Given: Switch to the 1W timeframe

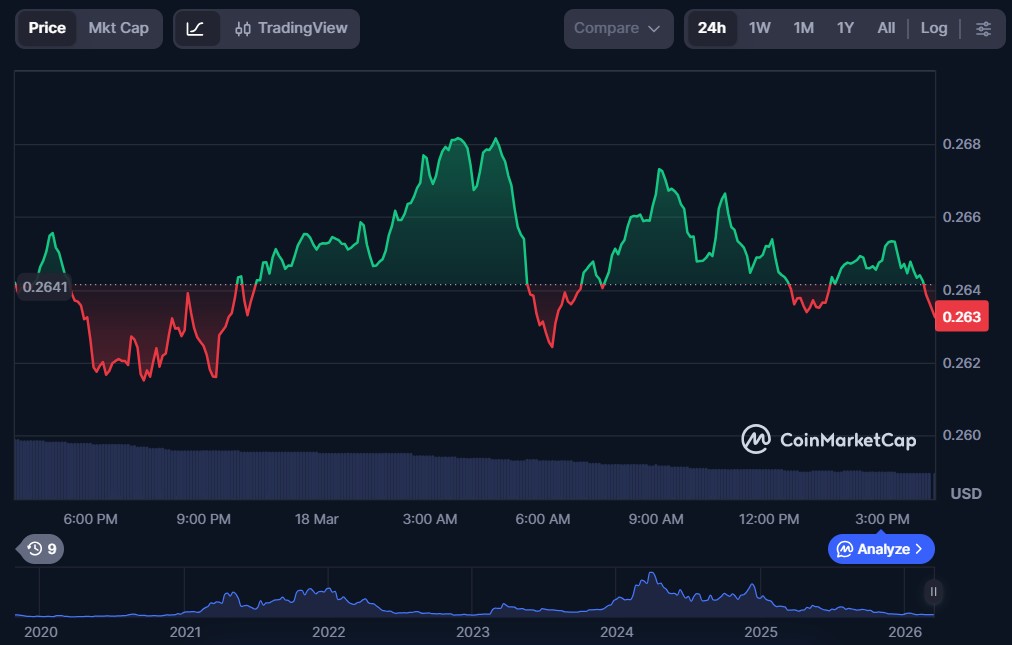Looking at the screenshot, I should pyautogui.click(x=760, y=28).
